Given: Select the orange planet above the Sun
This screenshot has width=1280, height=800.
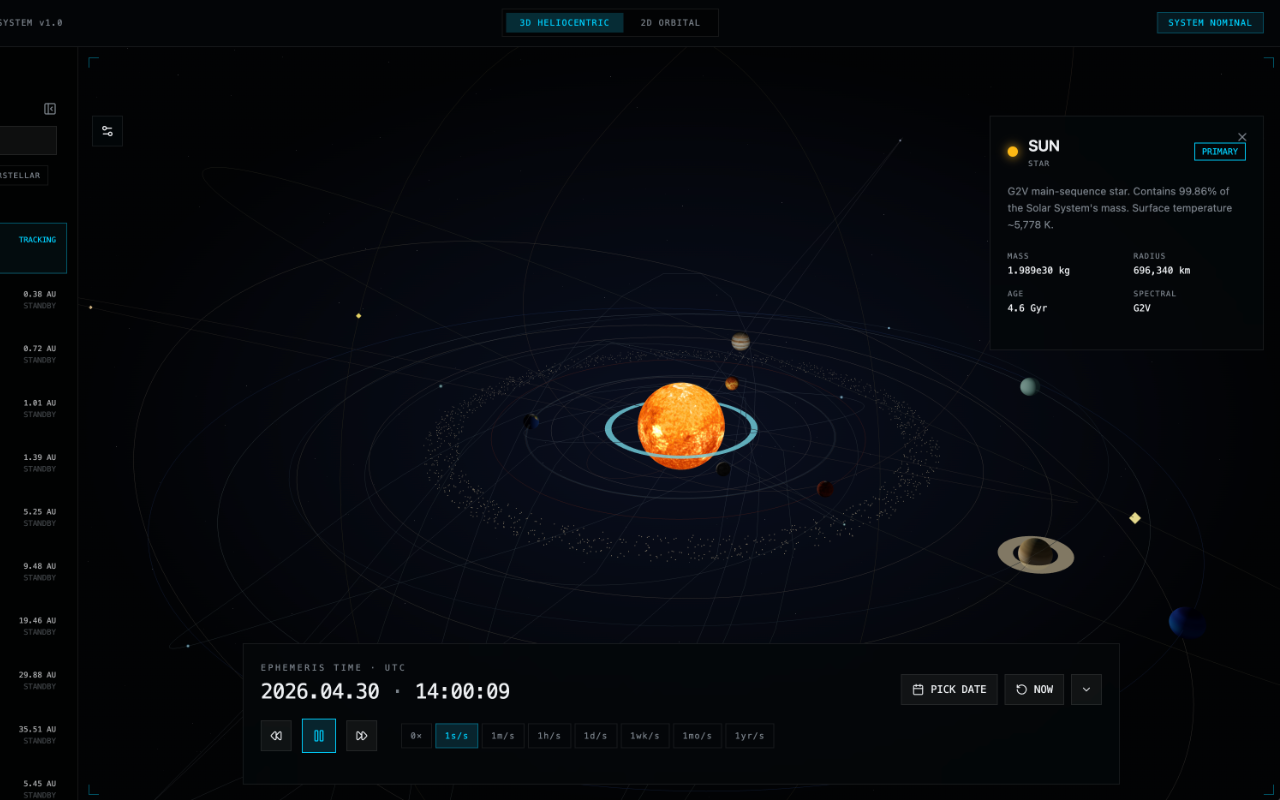Looking at the screenshot, I should (732, 384).
